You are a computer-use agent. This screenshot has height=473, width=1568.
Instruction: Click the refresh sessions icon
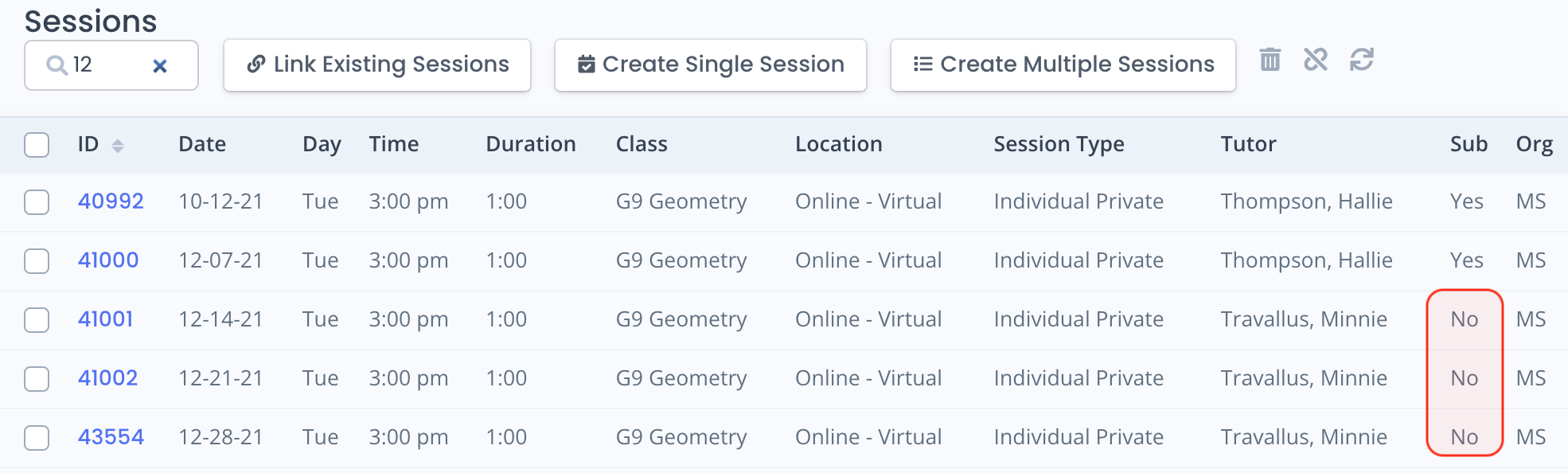[1362, 60]
